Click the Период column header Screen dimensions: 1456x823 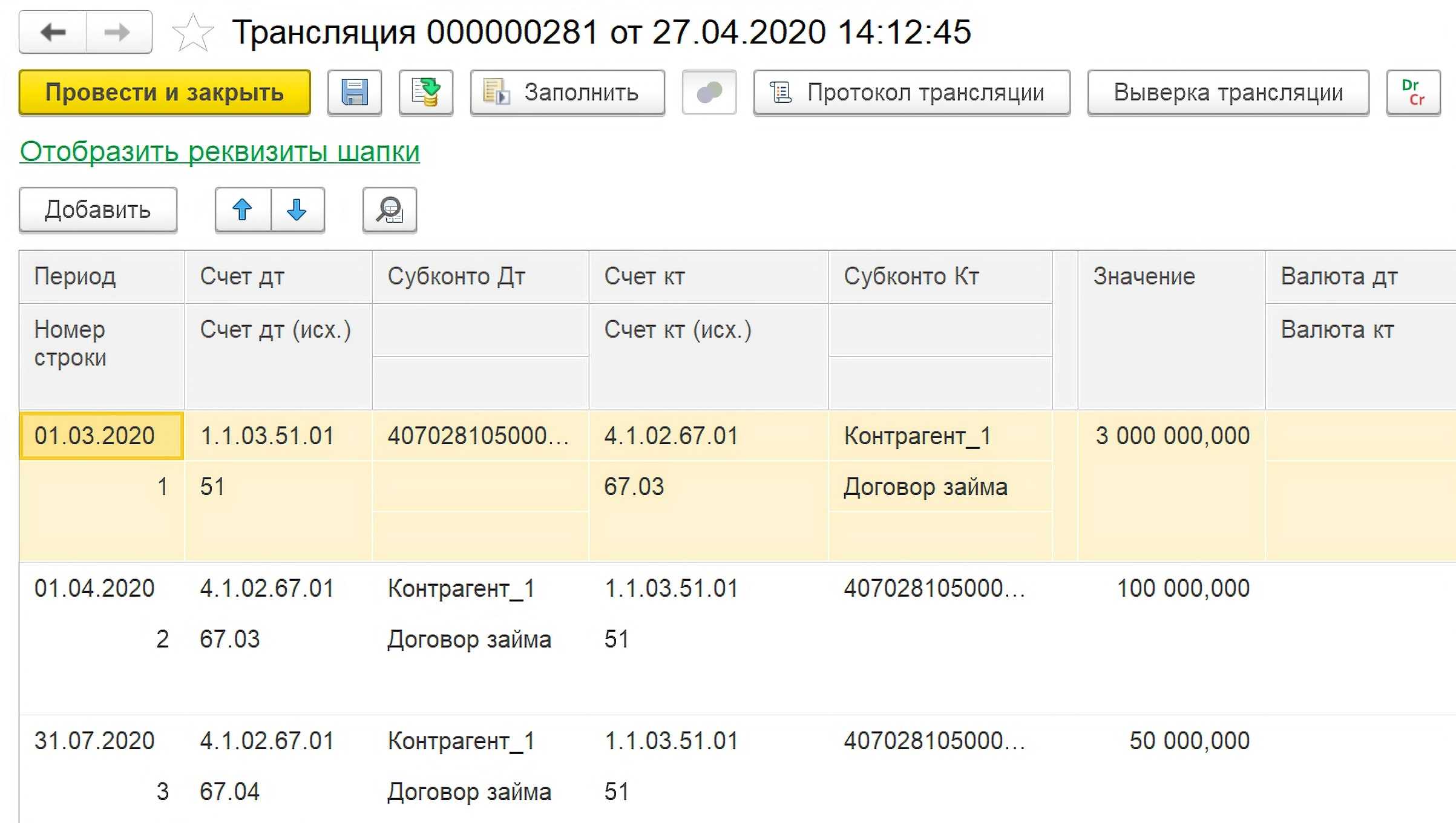(x=102, y=277)
